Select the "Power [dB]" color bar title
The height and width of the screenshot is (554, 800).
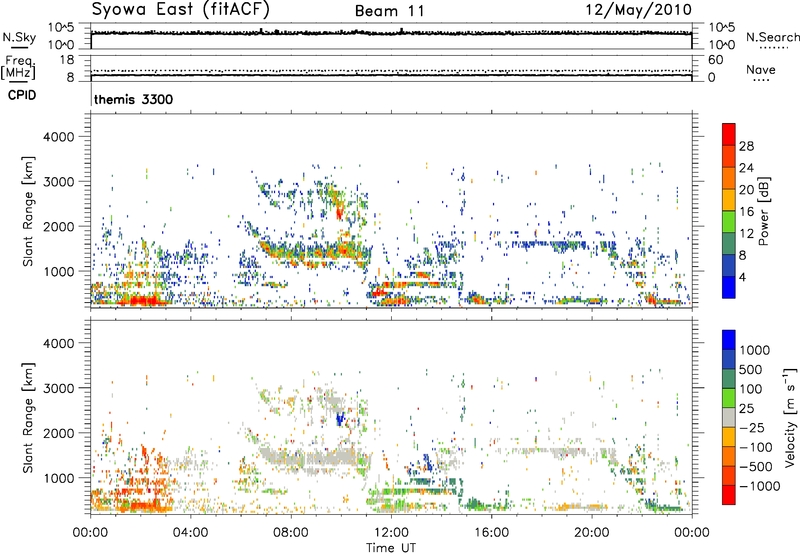(x=764, y=211)
